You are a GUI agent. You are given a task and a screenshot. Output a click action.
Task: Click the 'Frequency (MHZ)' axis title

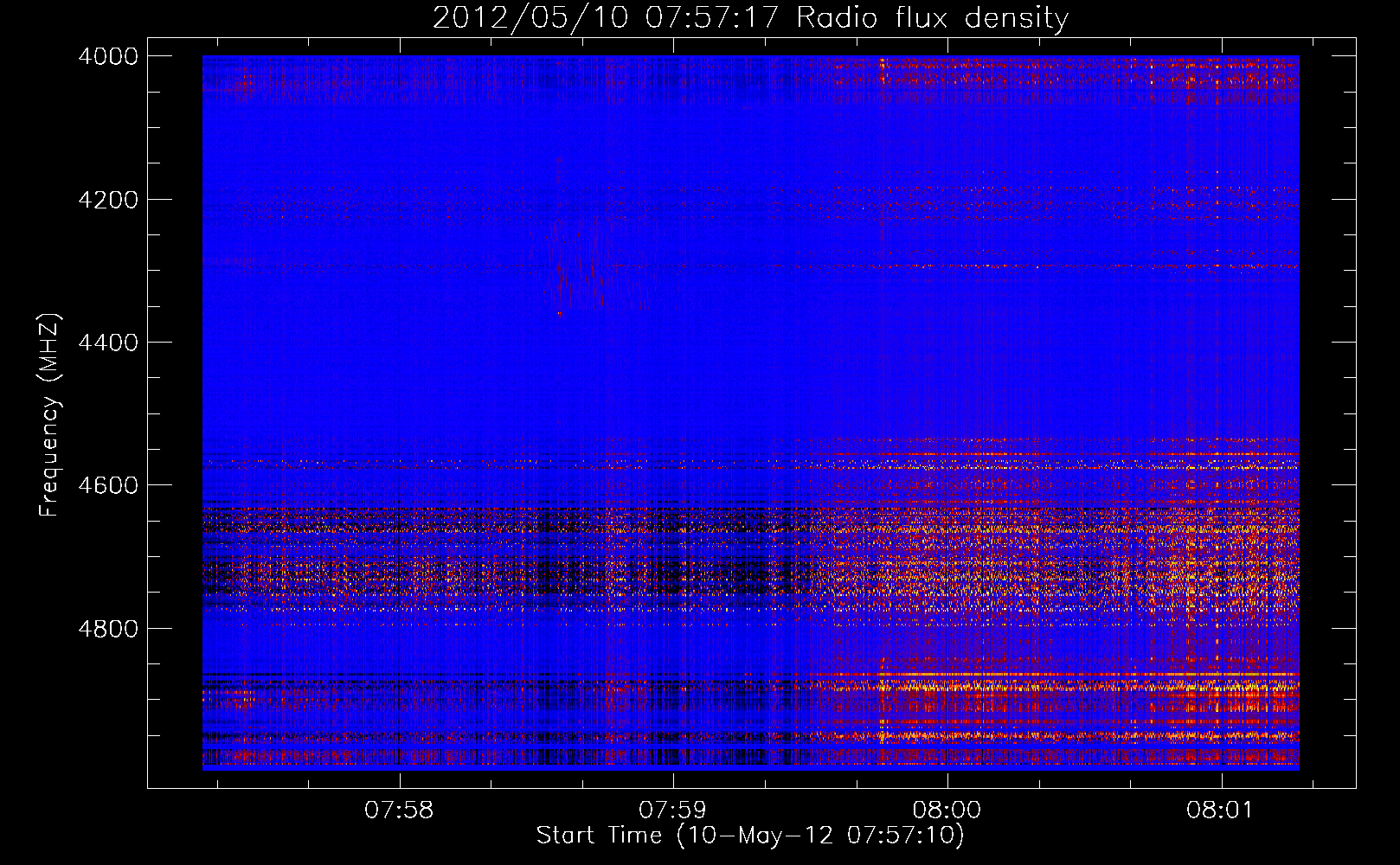coord(50,415)
